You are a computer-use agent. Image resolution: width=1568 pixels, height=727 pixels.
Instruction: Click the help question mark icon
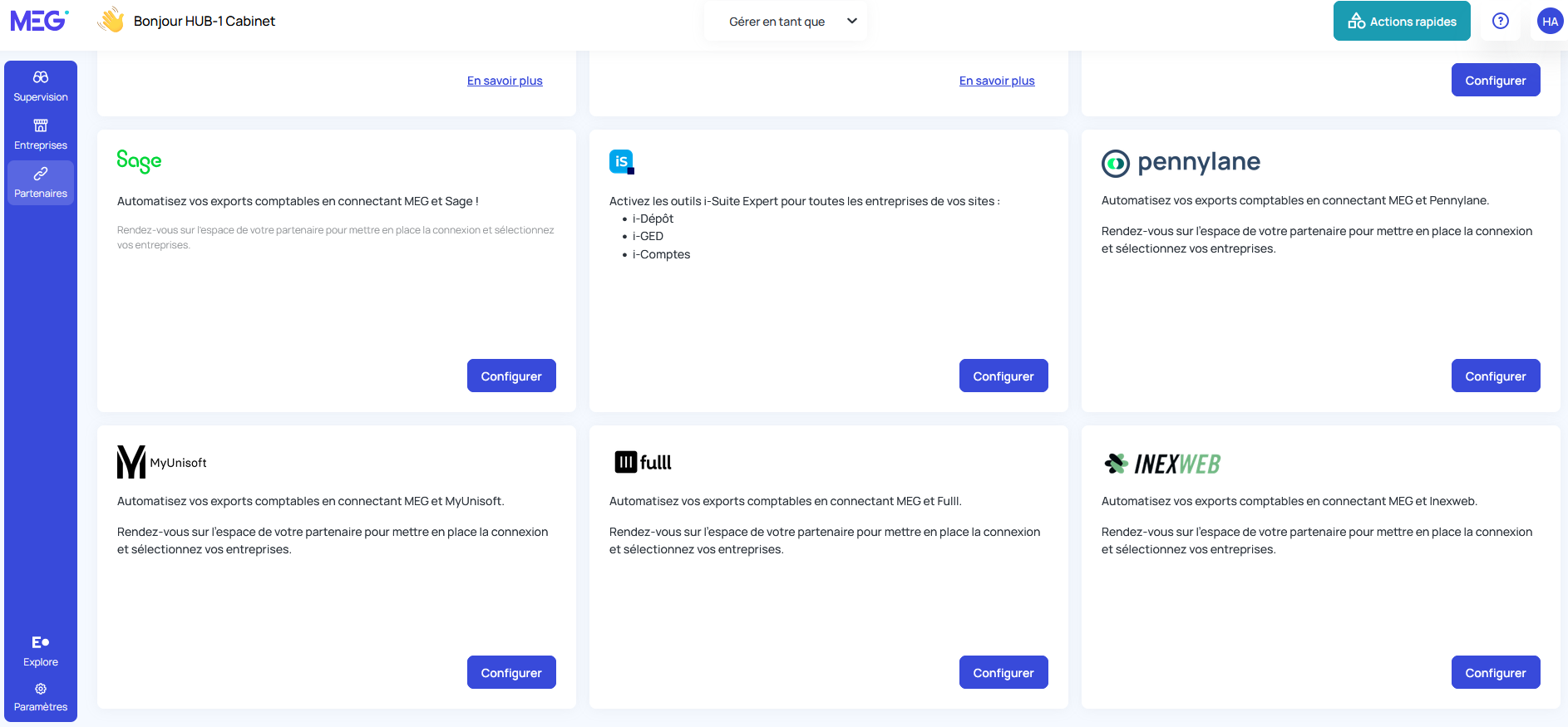click(1500, 21)
